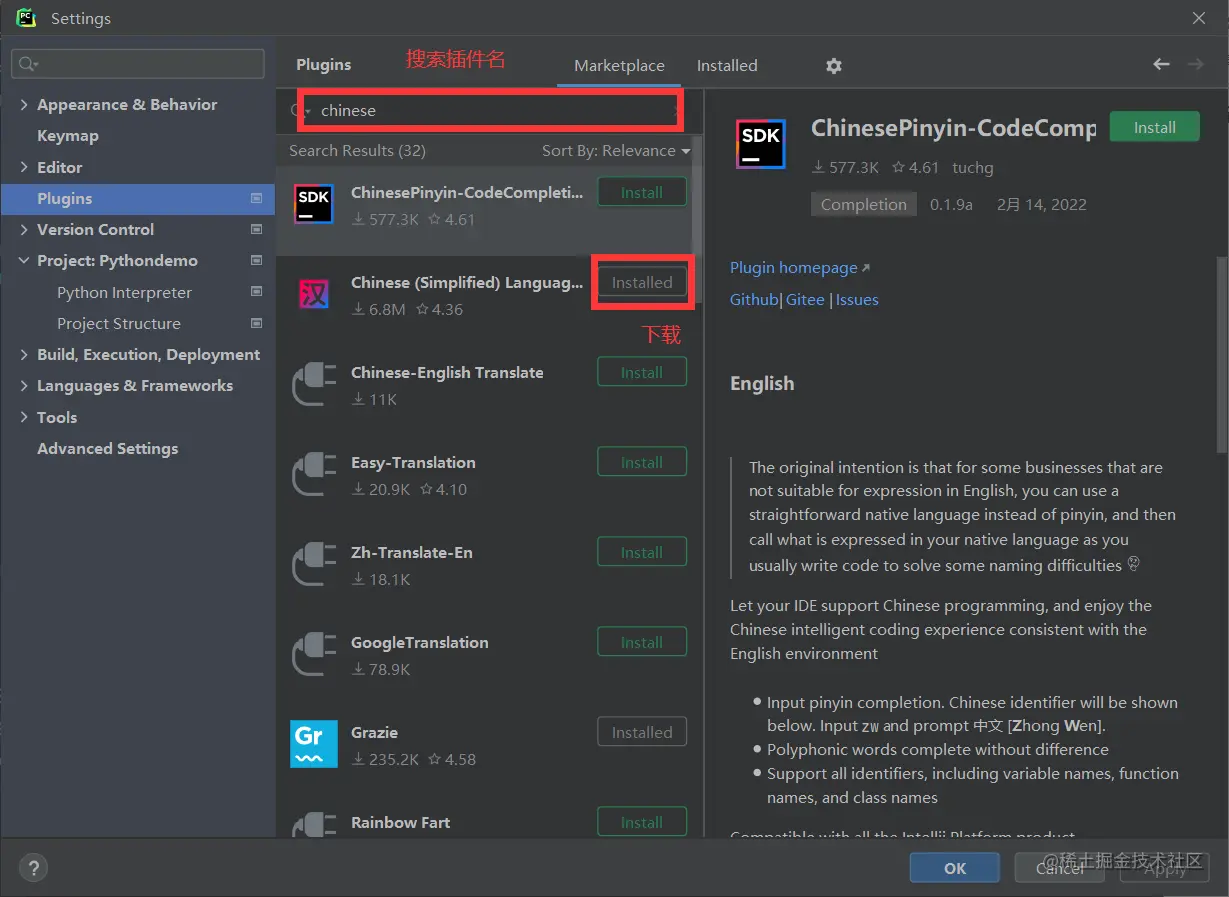Install the GoogleTranslation plugin
The image size is (1229, 897).
tap(642, 642)
